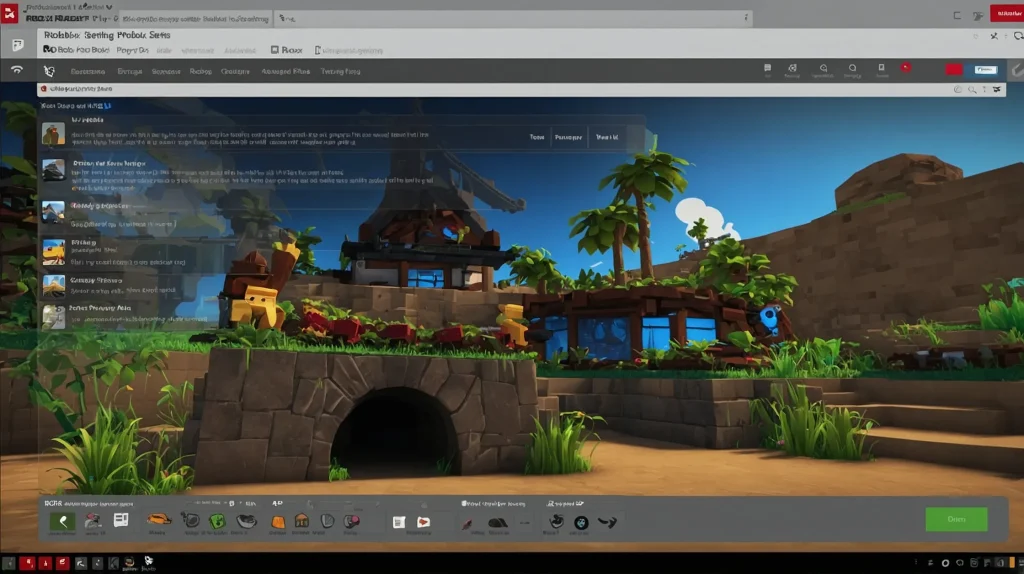1024x574 pixels.
Task: Open the brown character thumbnail in the first list row
Action: tap(53, 133)
